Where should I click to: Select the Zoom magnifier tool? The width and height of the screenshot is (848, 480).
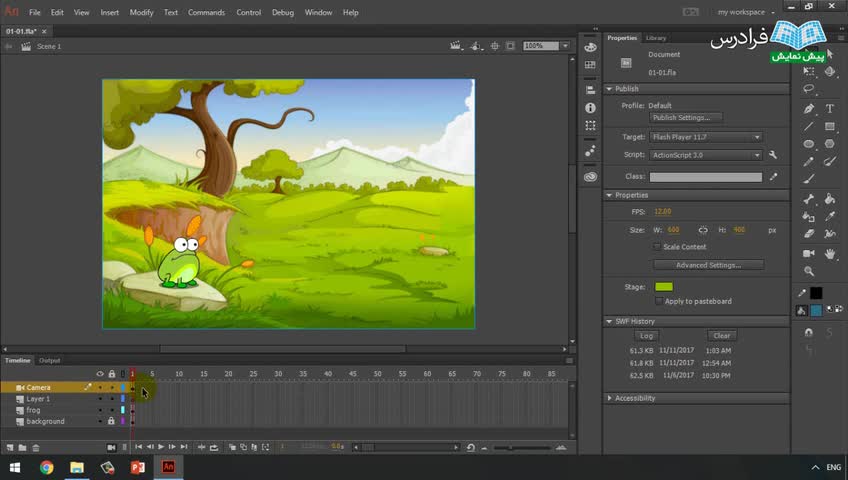click(x=809, y=272)
